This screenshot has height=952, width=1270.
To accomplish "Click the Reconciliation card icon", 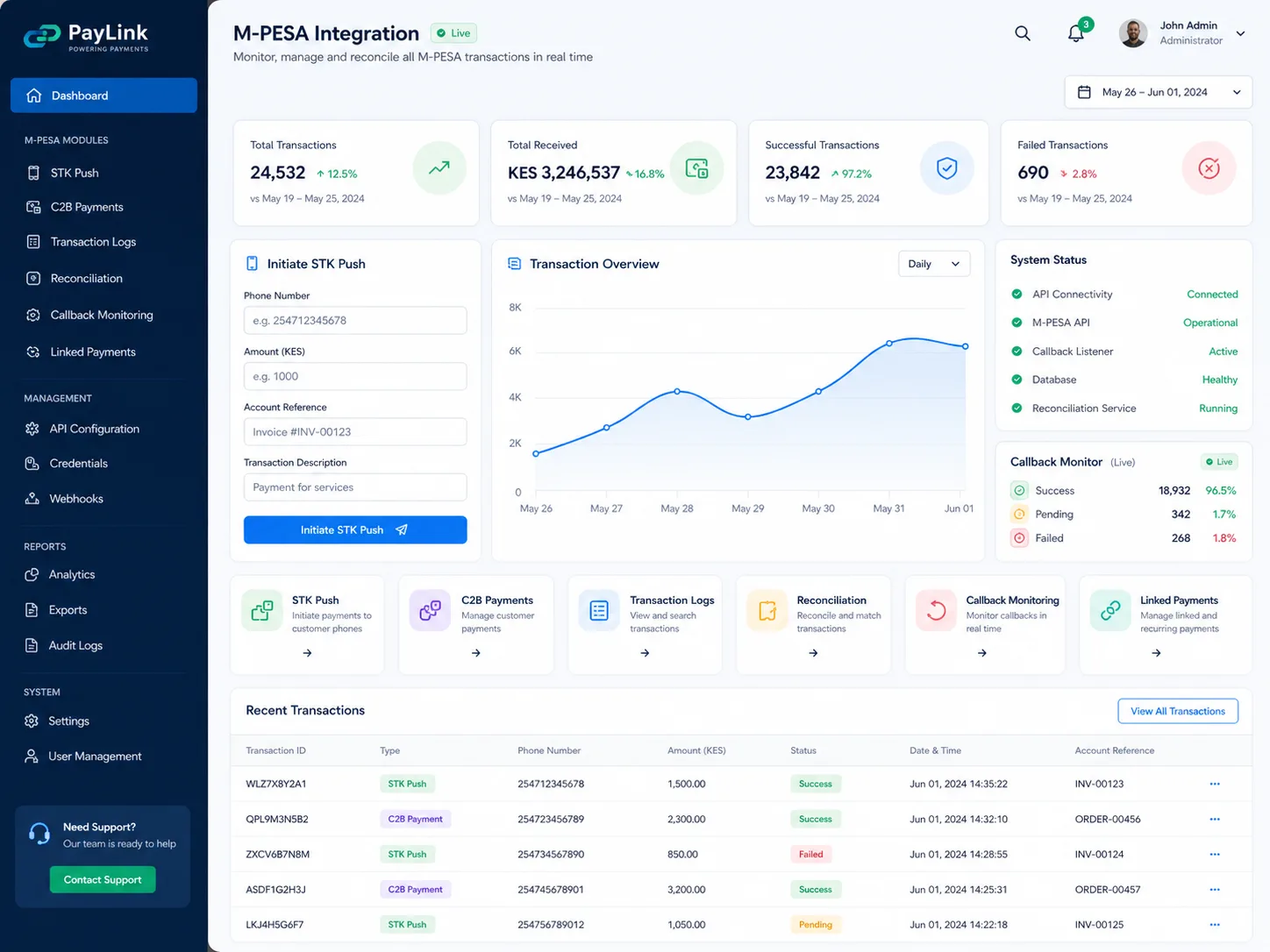I will pyautogui.click(x=767, y=610).
